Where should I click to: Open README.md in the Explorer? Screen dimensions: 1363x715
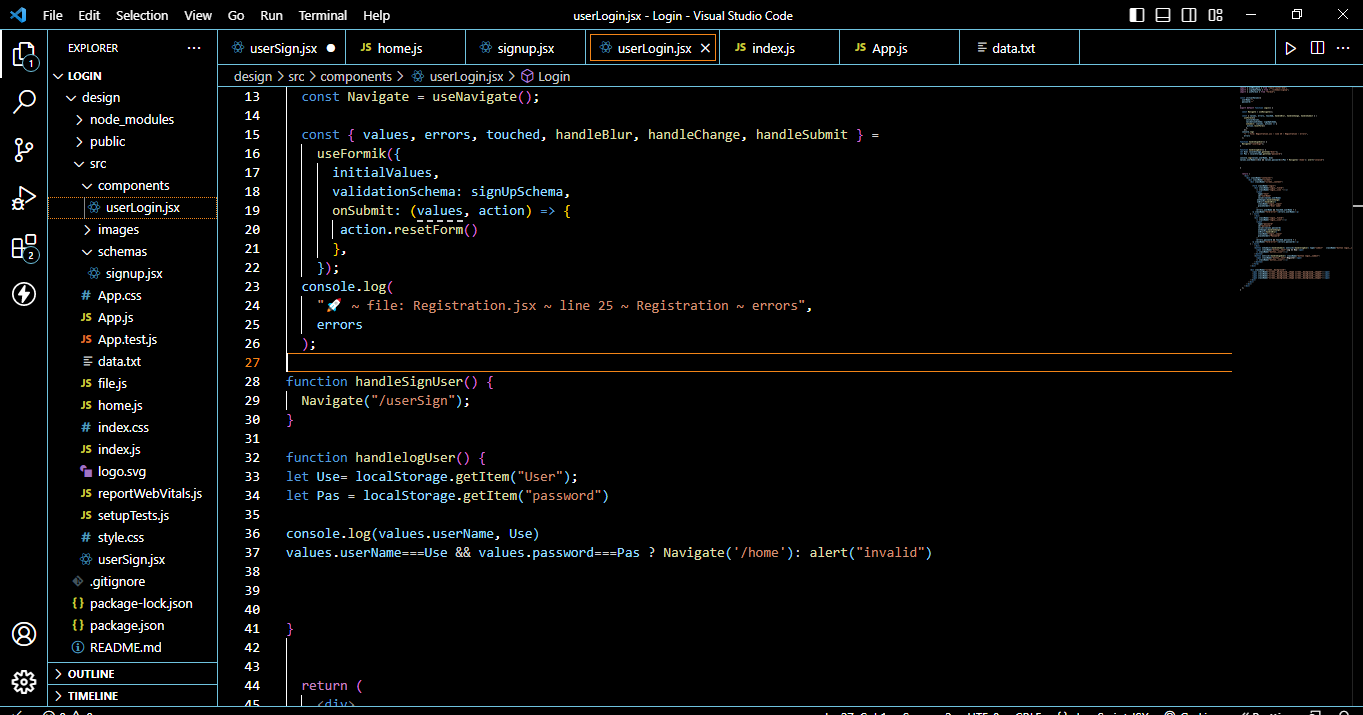coord(132,647)
